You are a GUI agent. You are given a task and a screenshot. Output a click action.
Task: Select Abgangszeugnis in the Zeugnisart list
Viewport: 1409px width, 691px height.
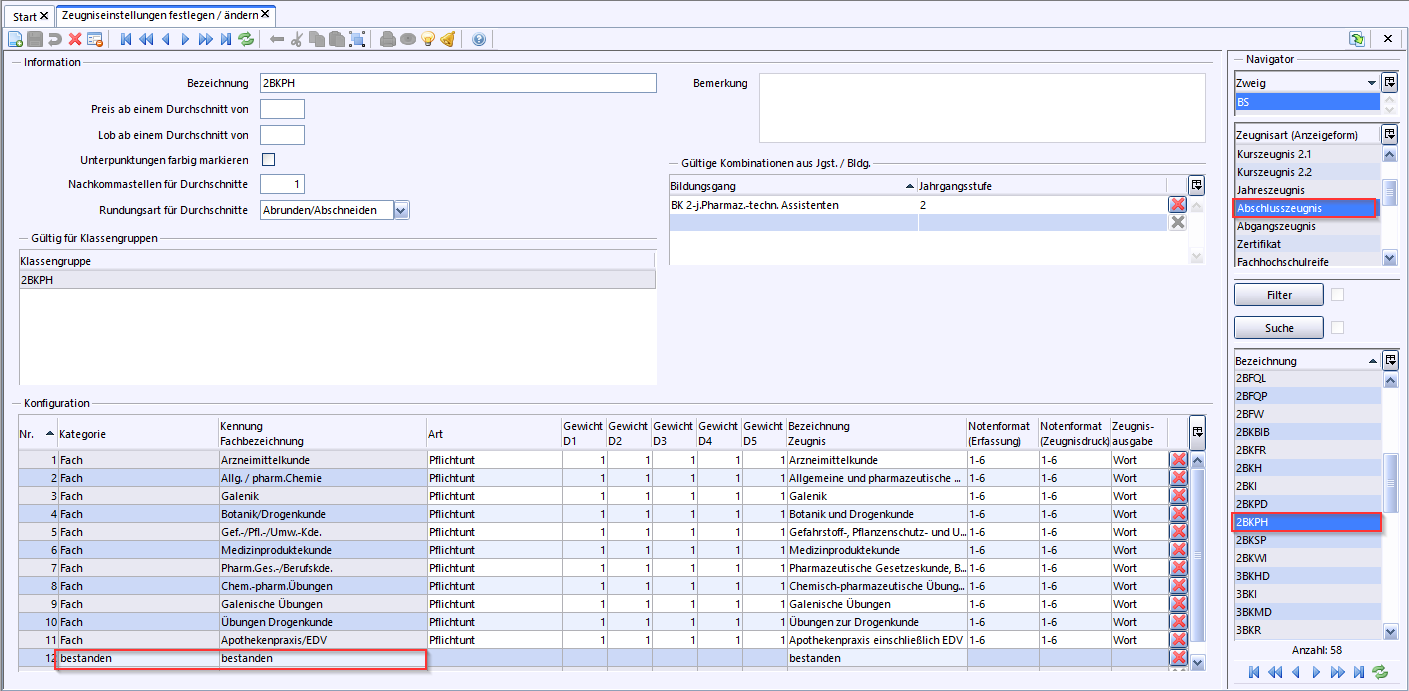[1276, 226]
